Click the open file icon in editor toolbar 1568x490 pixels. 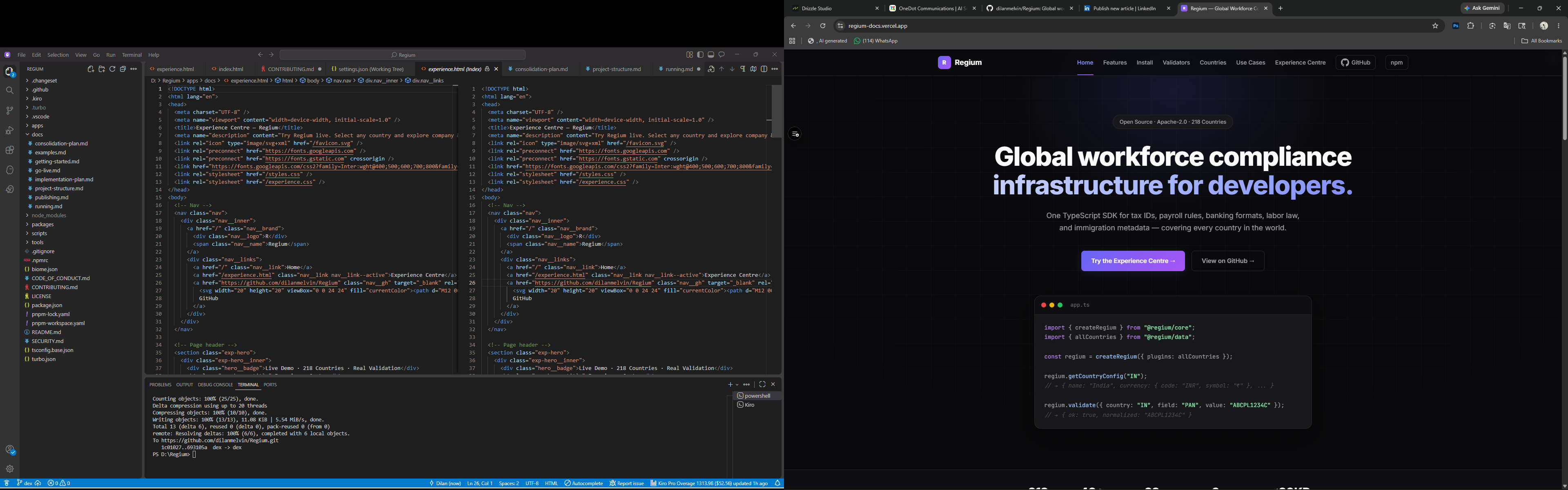point(711,69)
